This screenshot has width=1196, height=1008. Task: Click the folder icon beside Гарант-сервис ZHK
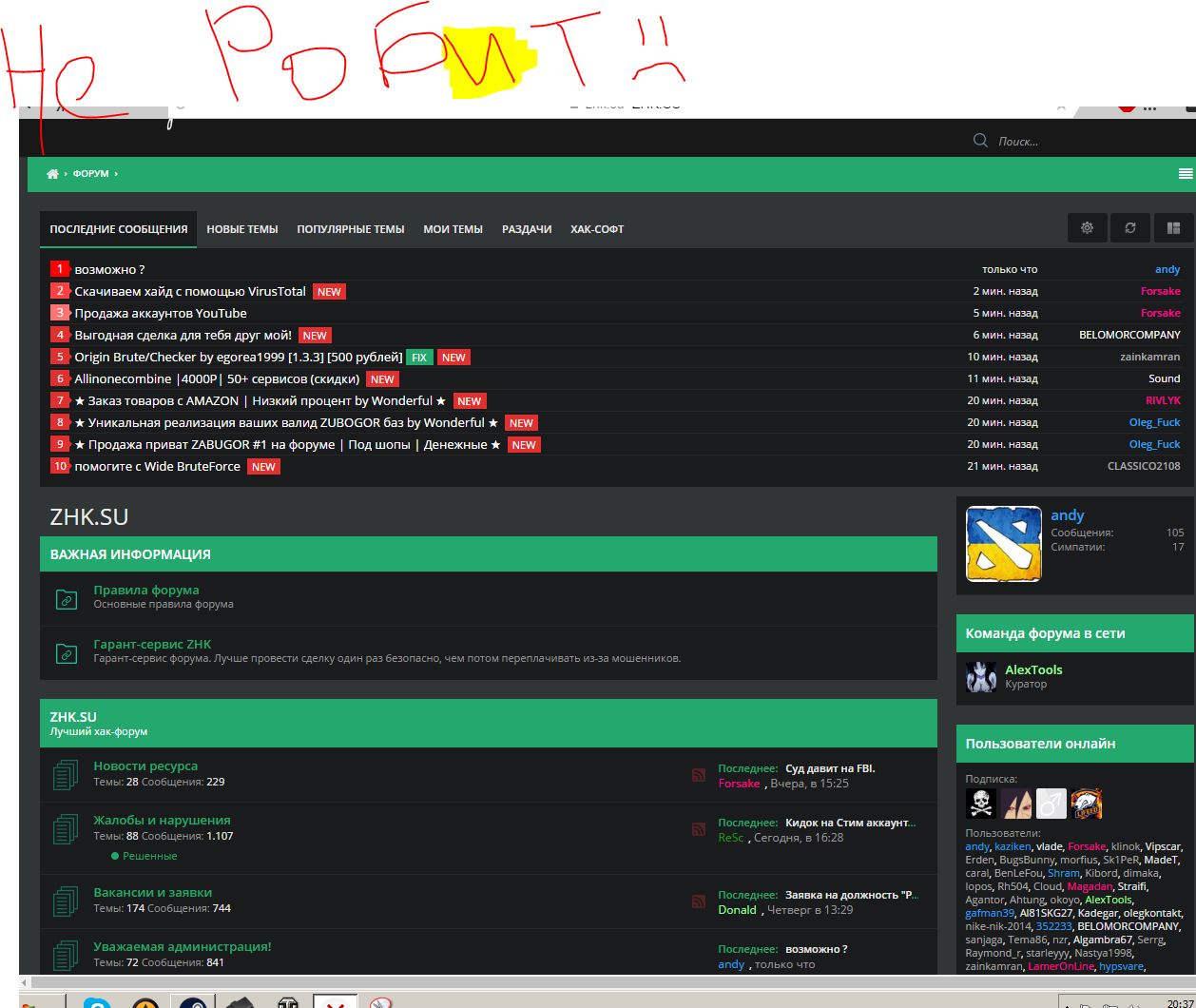tap(66, 652)
